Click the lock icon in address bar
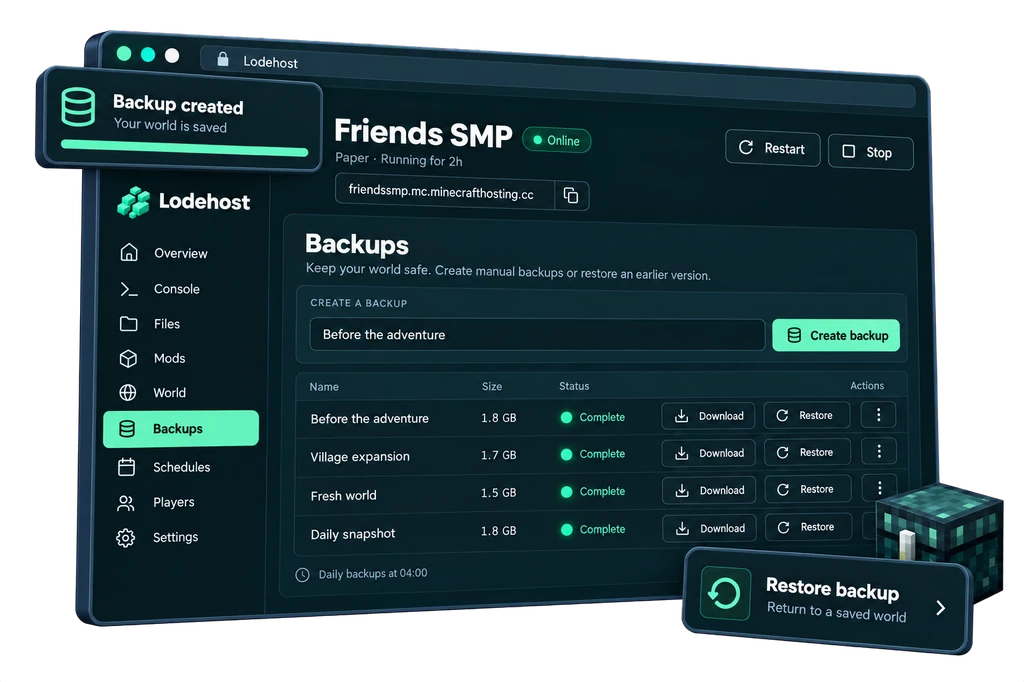This screenshot has height=682, width=1024. 223,59
